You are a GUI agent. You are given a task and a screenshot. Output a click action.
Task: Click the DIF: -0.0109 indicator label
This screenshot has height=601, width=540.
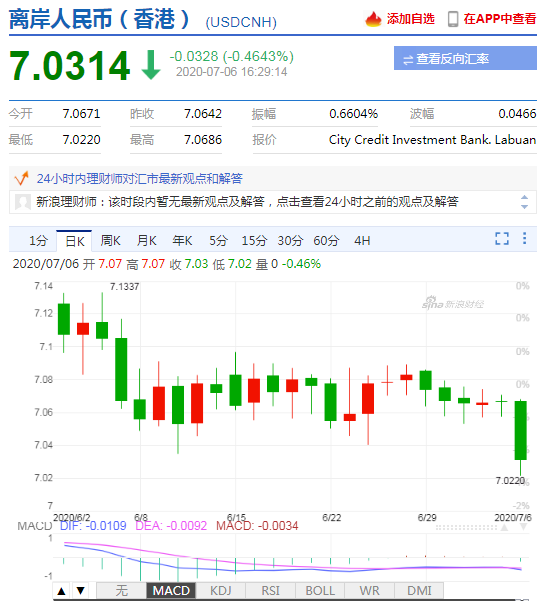(93, 525)
